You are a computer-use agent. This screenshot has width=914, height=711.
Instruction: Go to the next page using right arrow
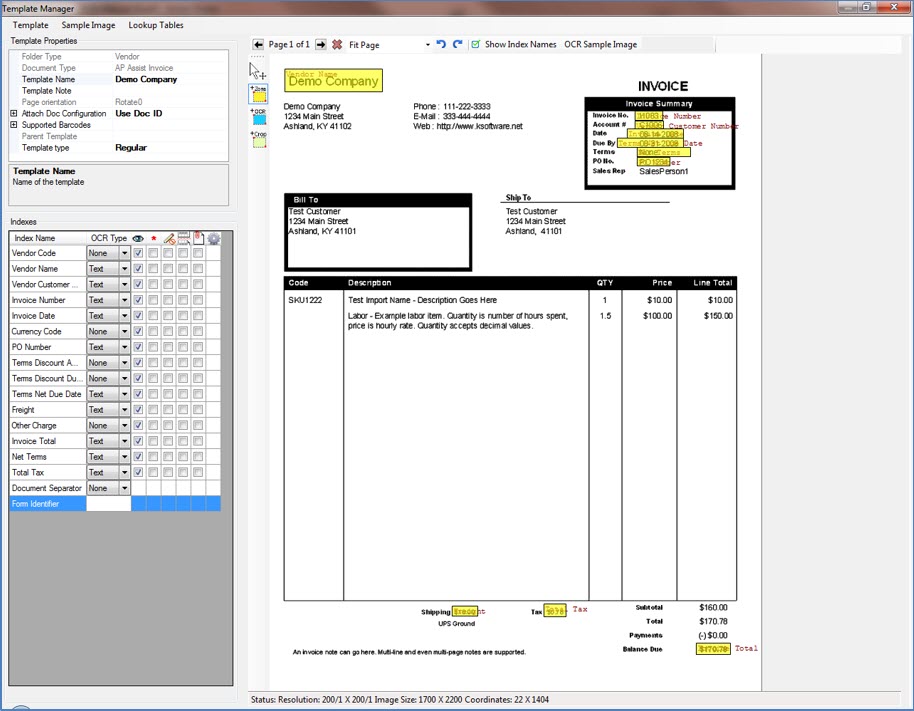click(320, 45)
